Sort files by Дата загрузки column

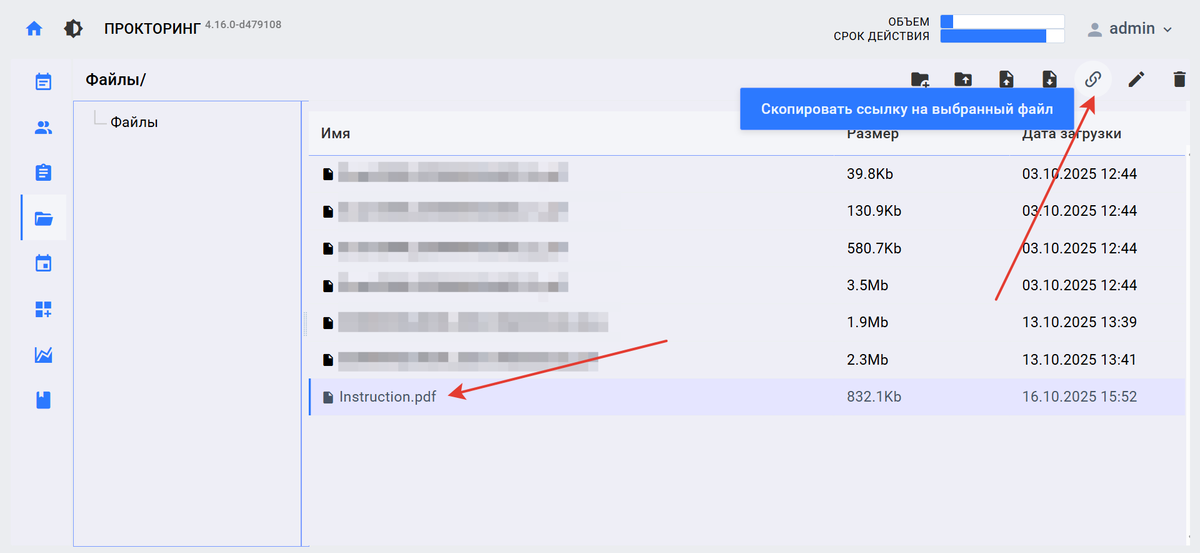tap(1071, 134)
